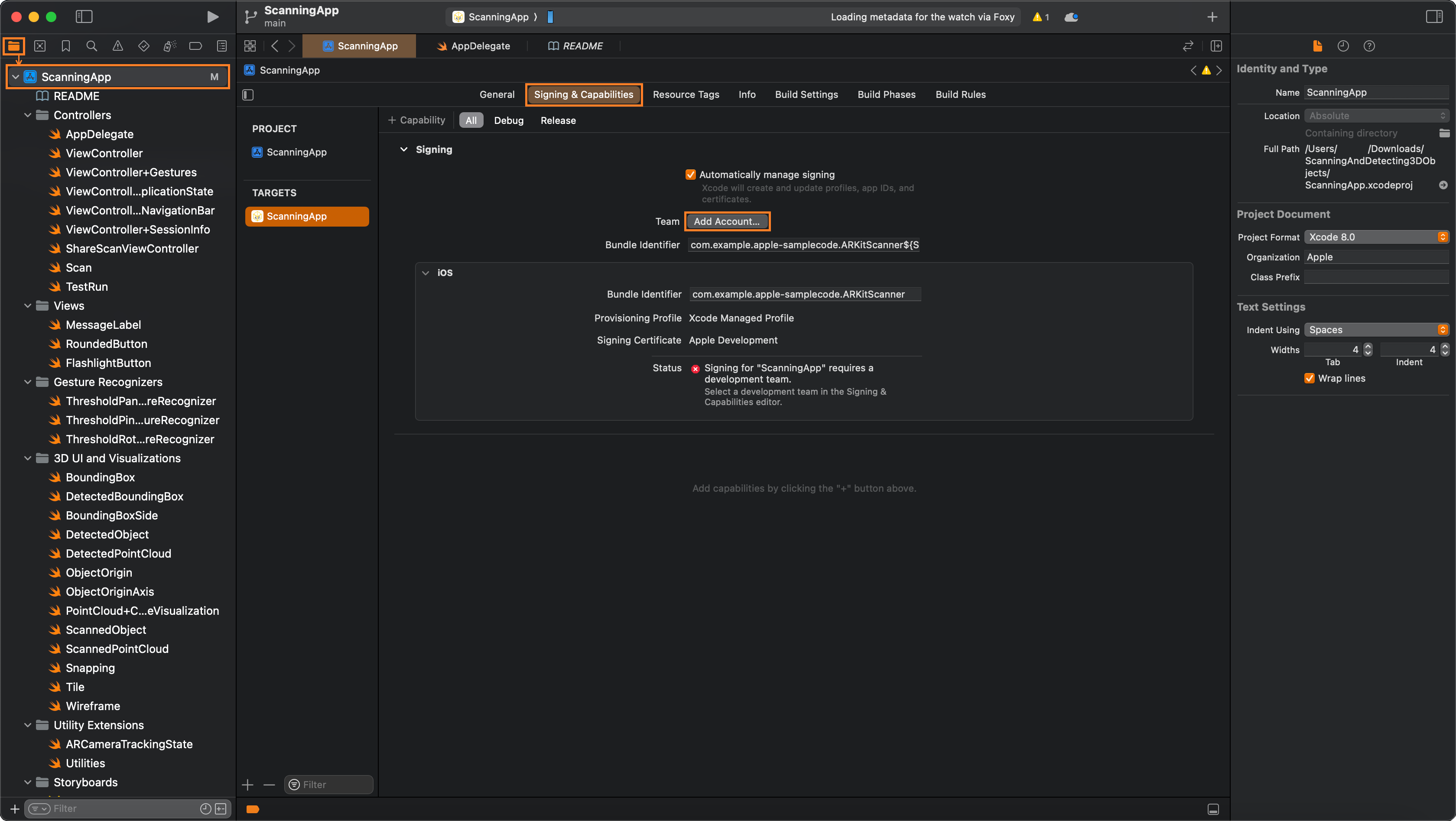Screen dimensions: 1456x821
Task: Collapse the Signing section
Action: tap(403, 150)
